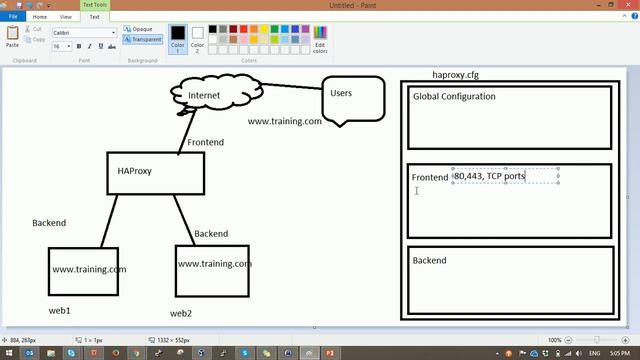Viewport: 640px width, 360px height.
Task: Click the Undo icon in quick access toolbar
Action: (x=29, y=5)
